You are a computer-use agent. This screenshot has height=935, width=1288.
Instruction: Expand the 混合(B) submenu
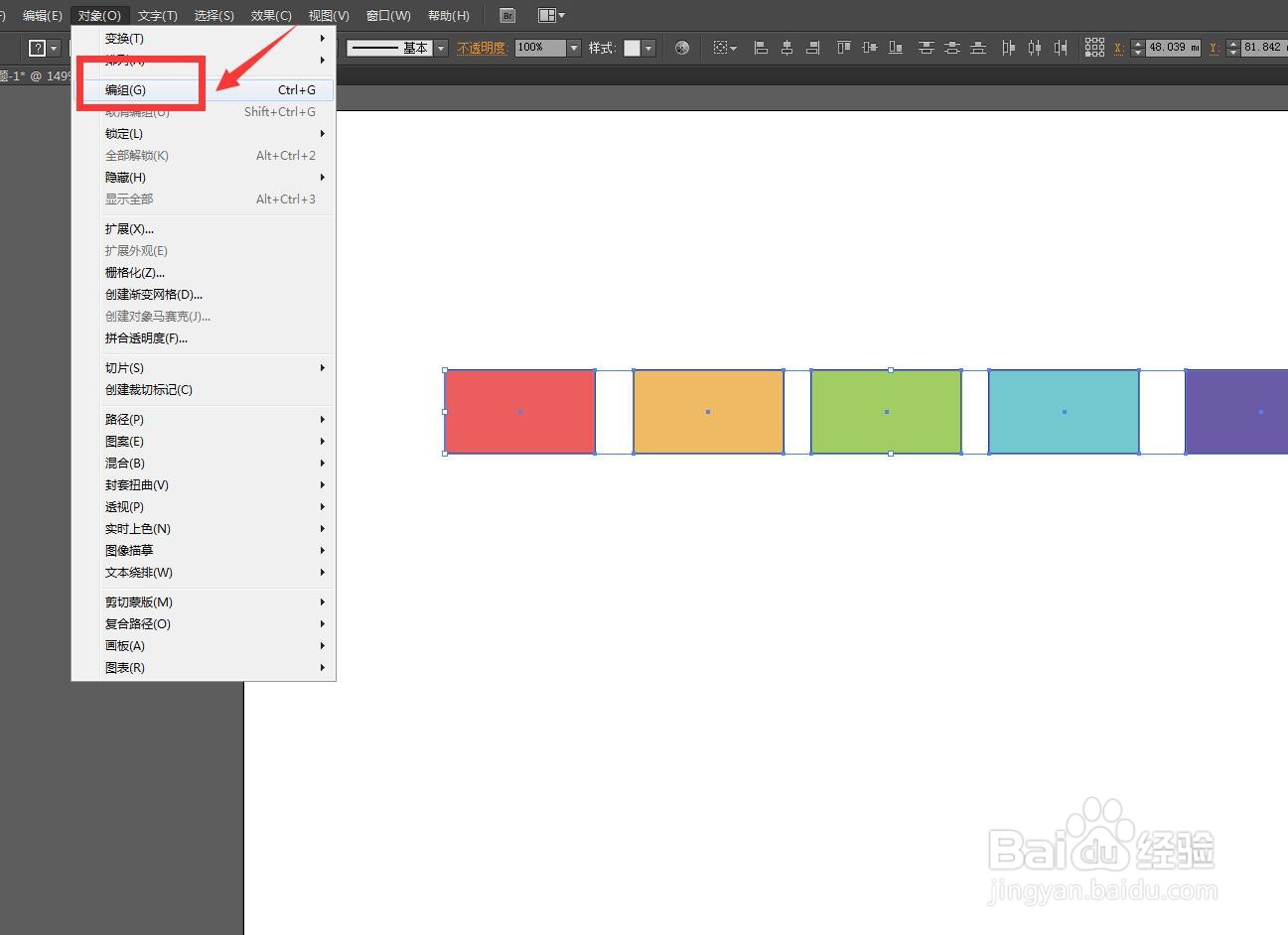[204, 464]
